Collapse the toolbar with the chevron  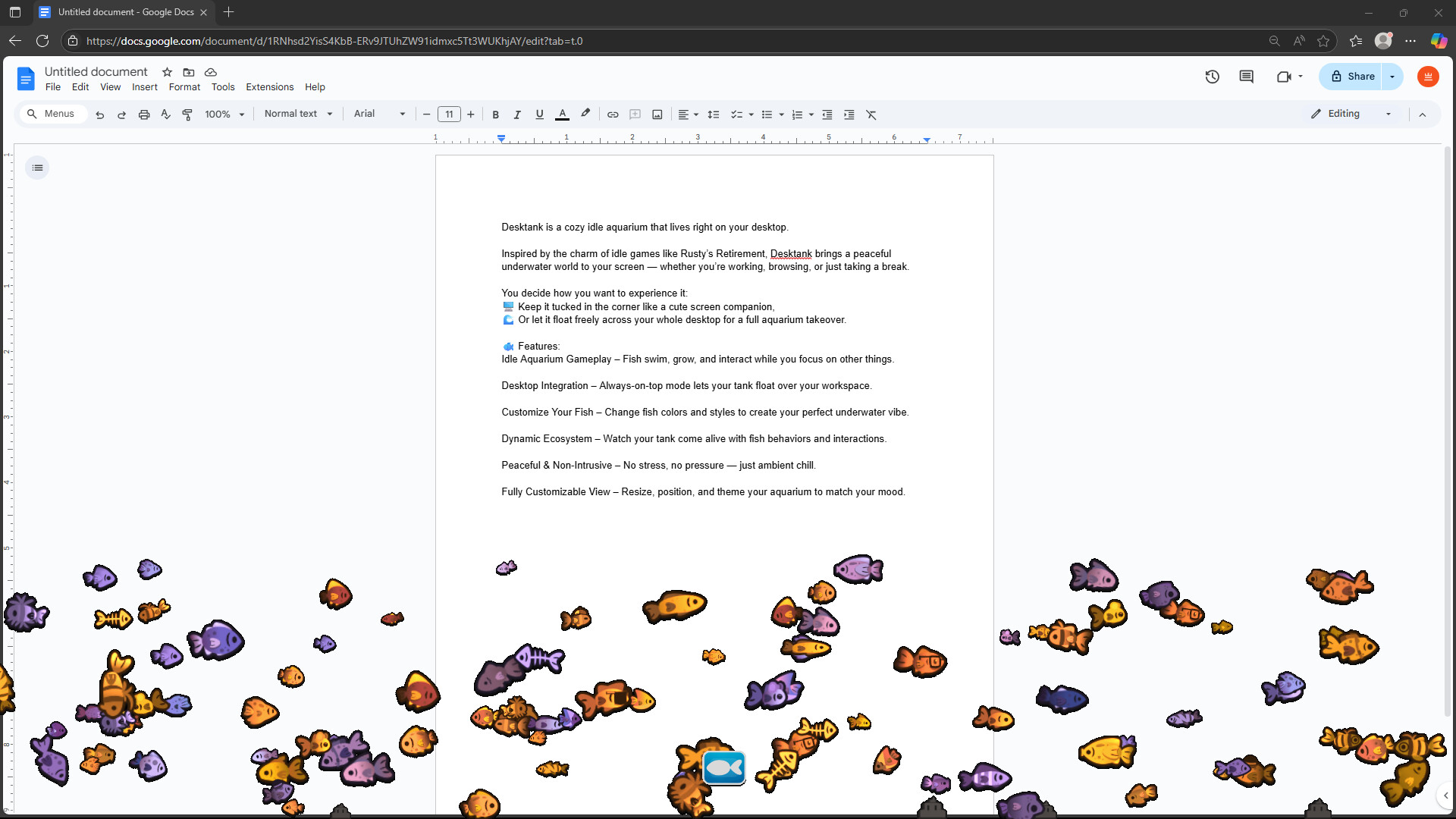click(1423, 115)
